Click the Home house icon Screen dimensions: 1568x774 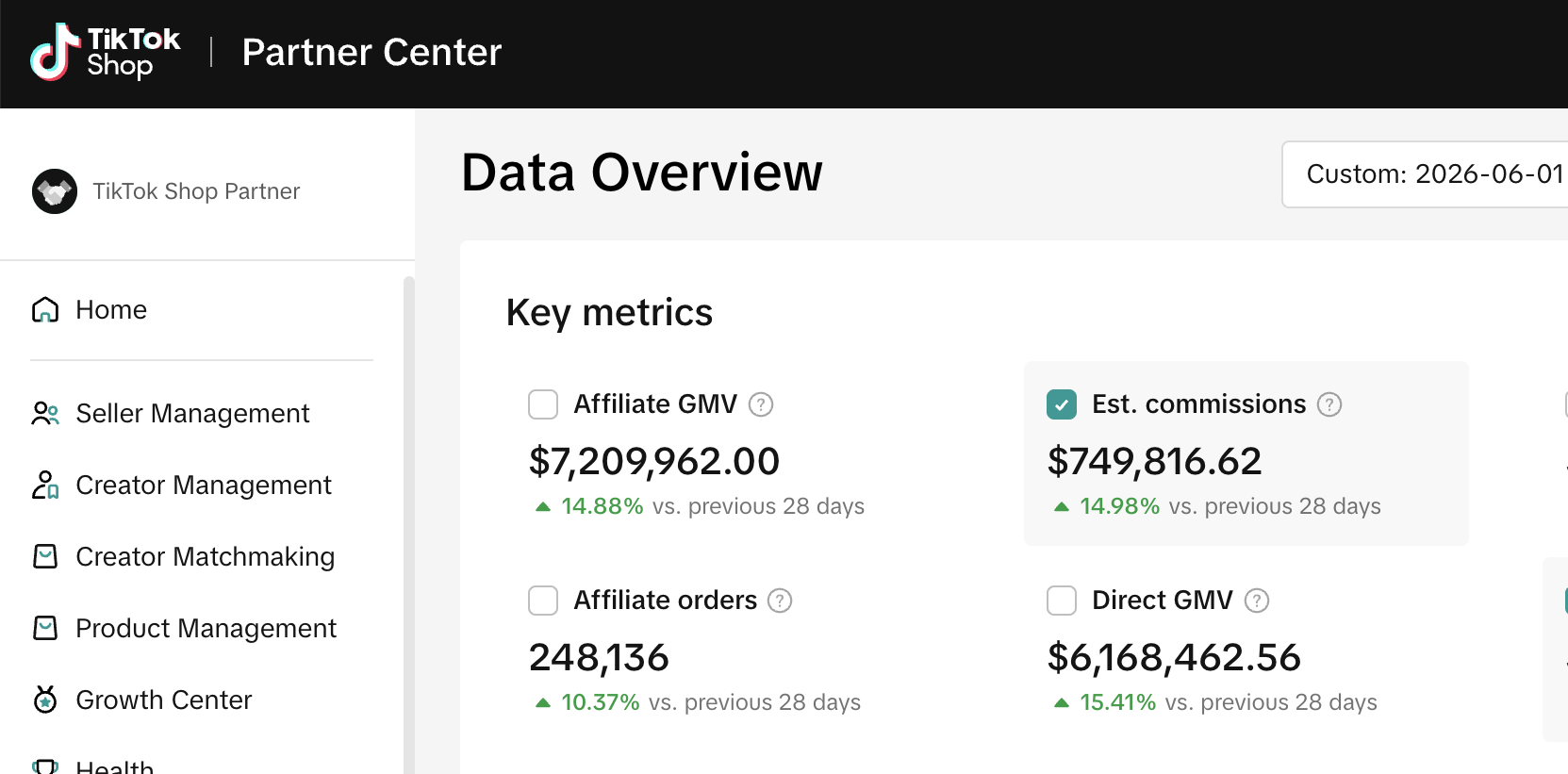(x=45, y=309)
